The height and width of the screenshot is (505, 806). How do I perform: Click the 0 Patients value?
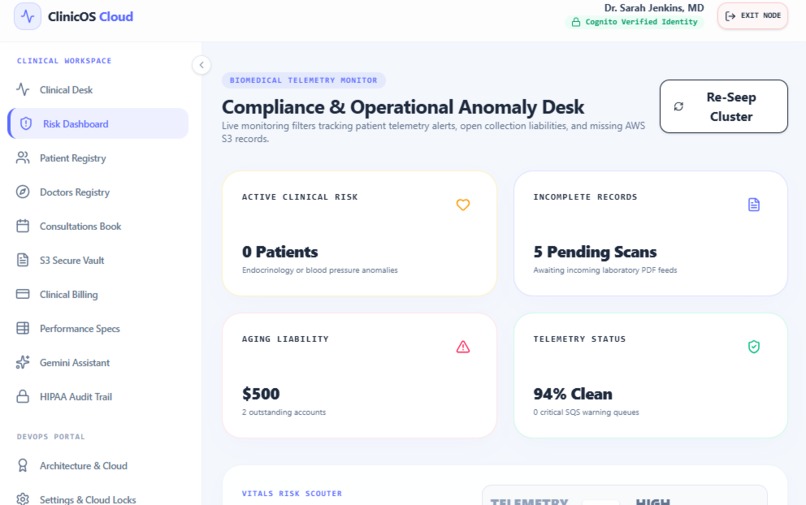(280, 251)
